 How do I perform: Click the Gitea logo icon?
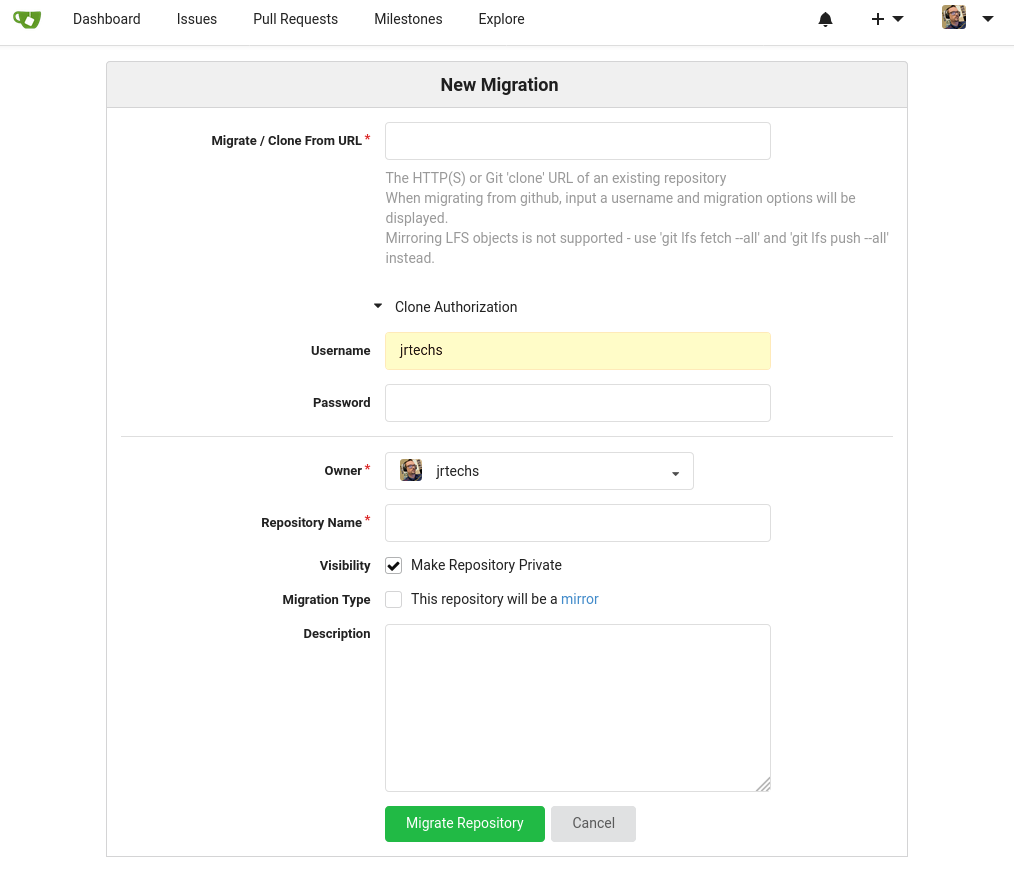(x=27, y=19)
